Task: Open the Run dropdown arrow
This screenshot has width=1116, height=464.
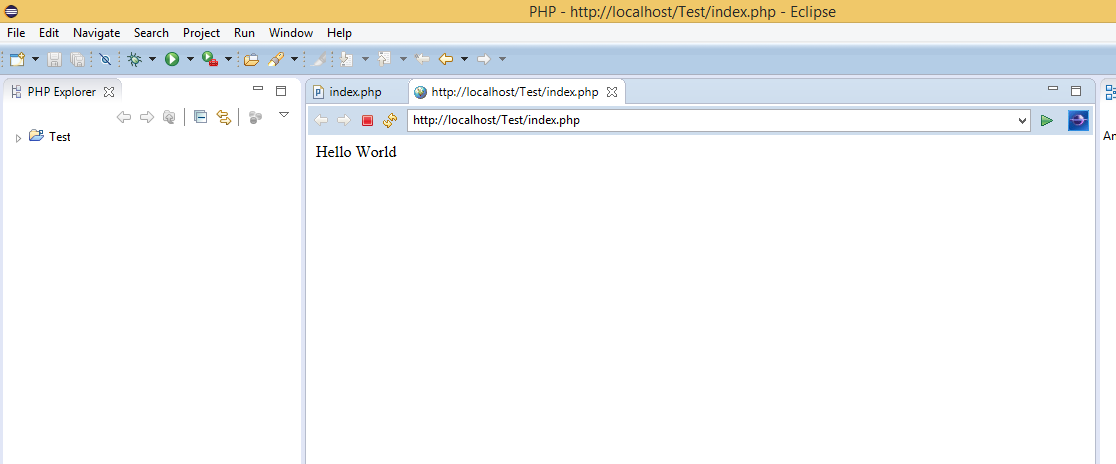Action: [x=190, y=60]
